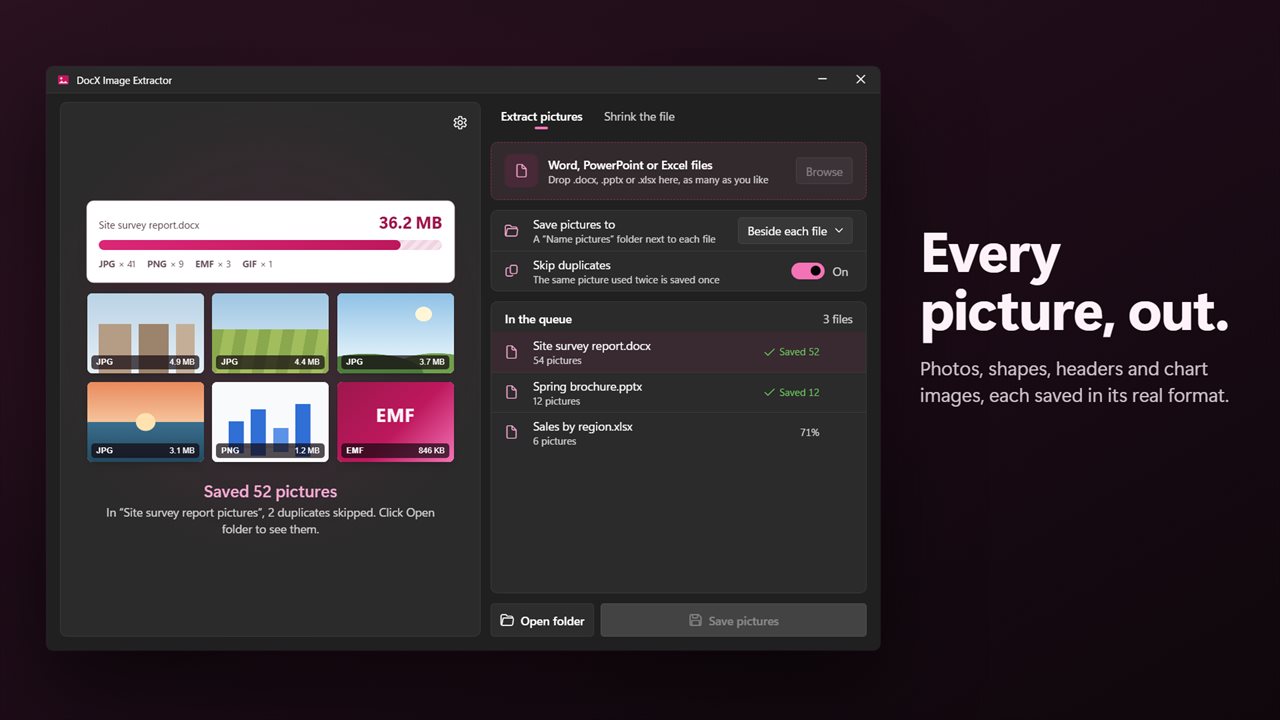Close the DocX Image Extractor window
Screen dimensions: 1280x720
click(861, 80)
